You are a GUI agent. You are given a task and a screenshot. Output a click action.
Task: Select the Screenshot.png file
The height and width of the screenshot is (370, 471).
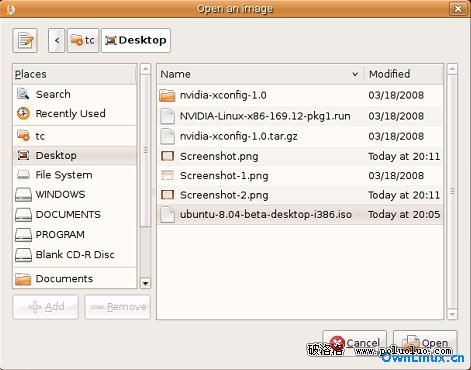[300, 156]
